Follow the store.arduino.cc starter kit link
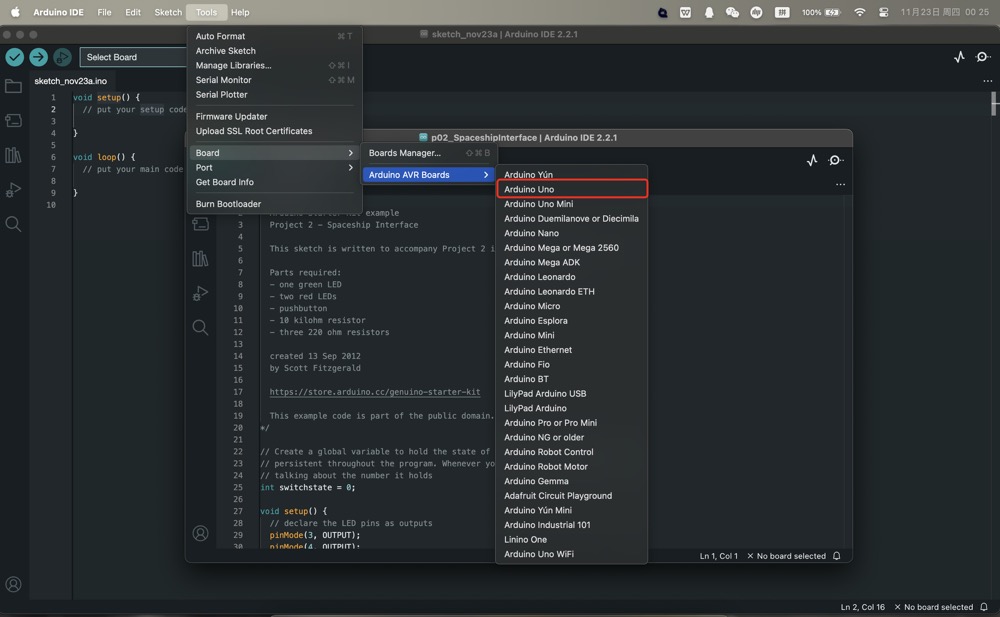The image size is (1000, 617). 374,392
